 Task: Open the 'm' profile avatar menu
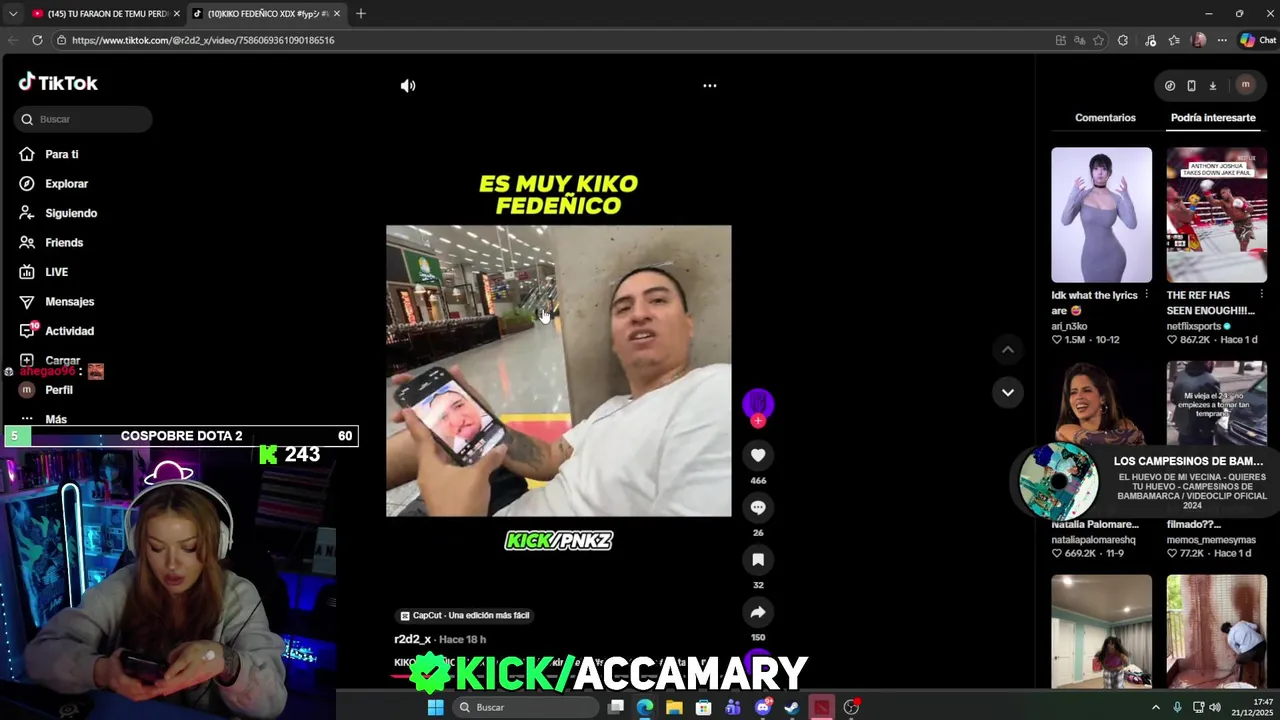pos(1245,85)
